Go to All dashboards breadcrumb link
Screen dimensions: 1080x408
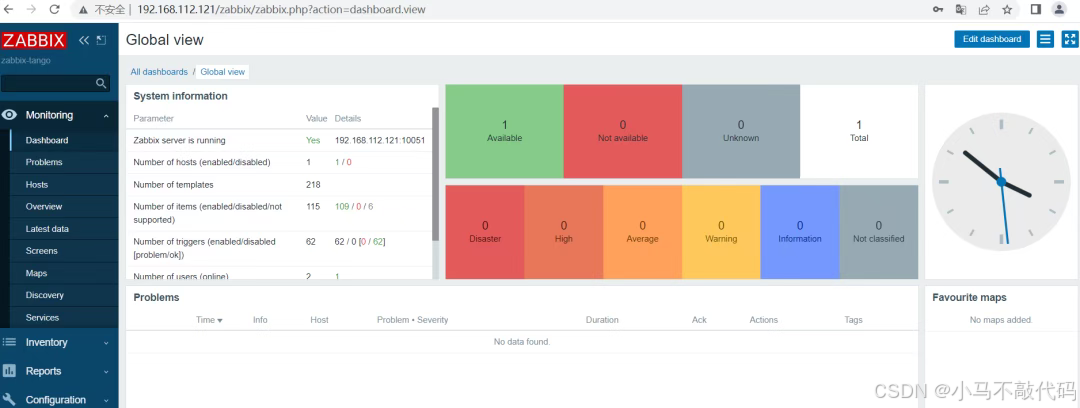click(159, 72)
